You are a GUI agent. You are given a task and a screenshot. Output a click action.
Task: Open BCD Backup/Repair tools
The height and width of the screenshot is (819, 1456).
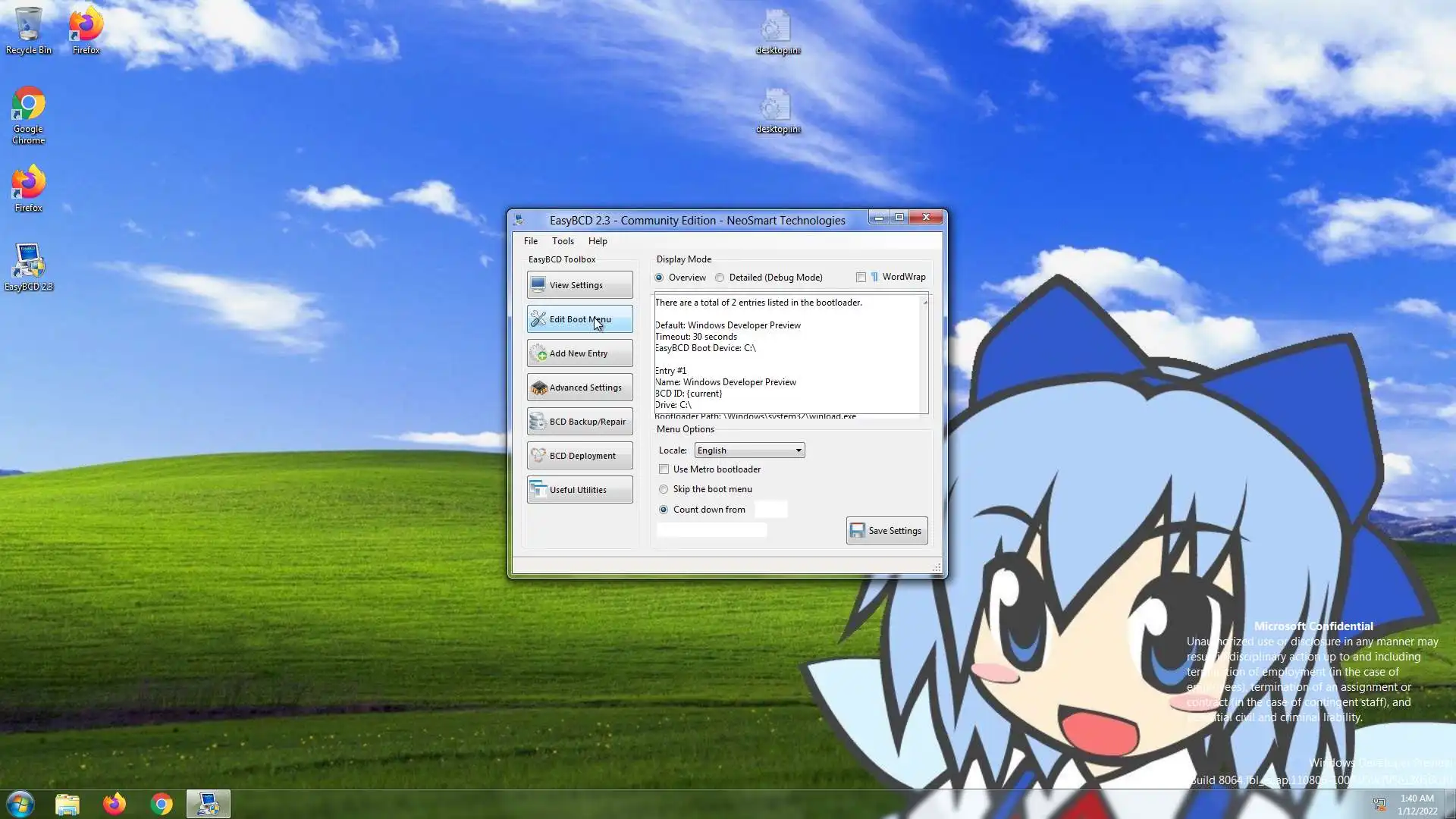point(579,422)
